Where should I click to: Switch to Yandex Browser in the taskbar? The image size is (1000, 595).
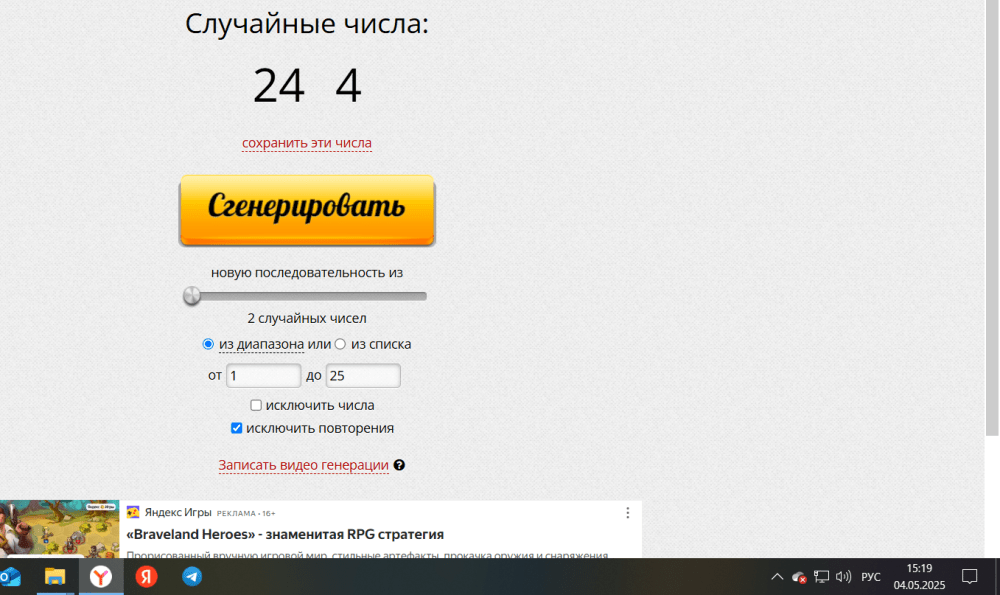point(101,577)
